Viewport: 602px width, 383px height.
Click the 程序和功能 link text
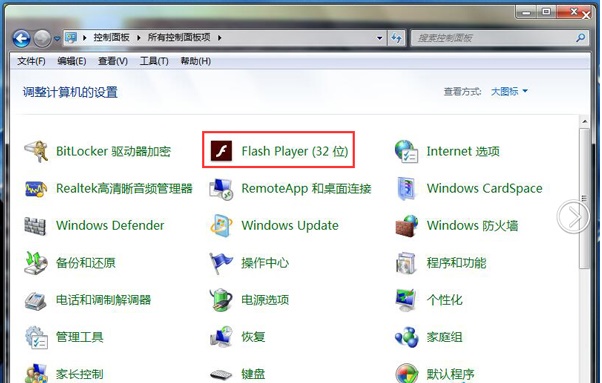456,263
